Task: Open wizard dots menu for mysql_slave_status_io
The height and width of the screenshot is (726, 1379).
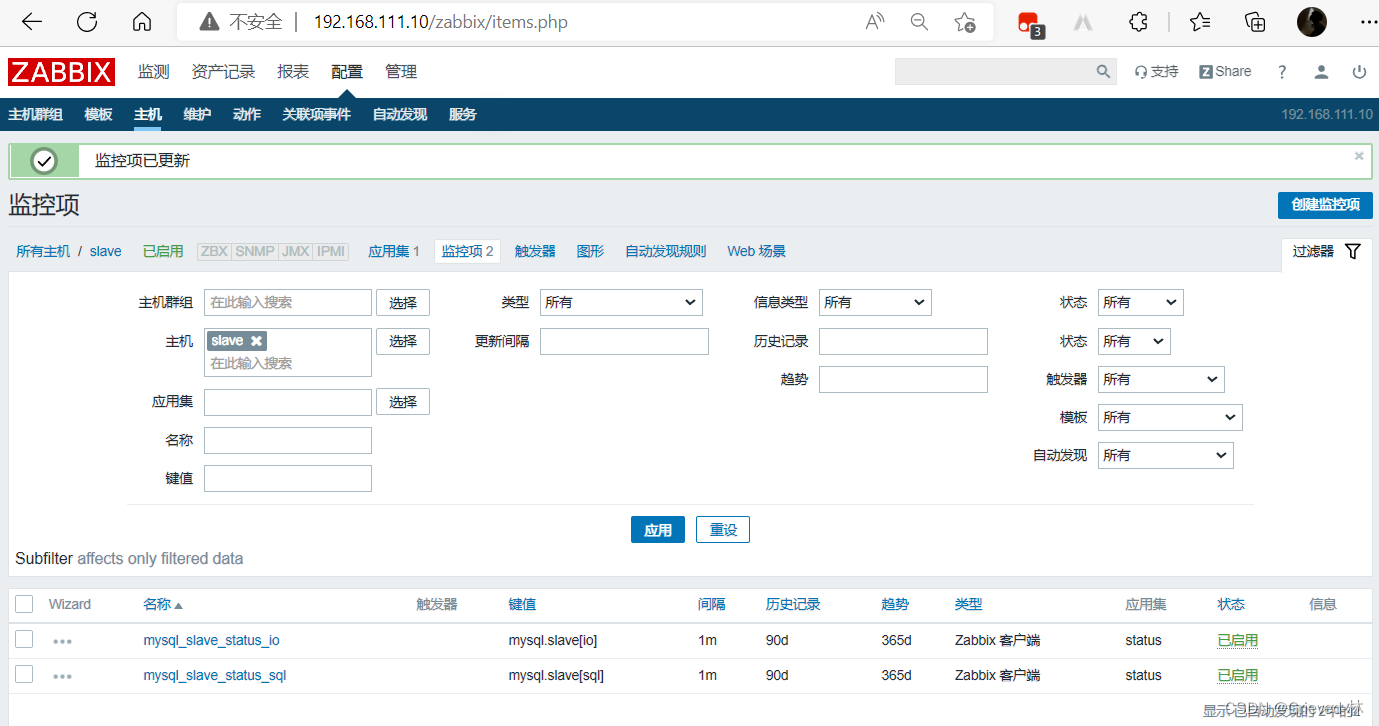Action: [62, 641]
